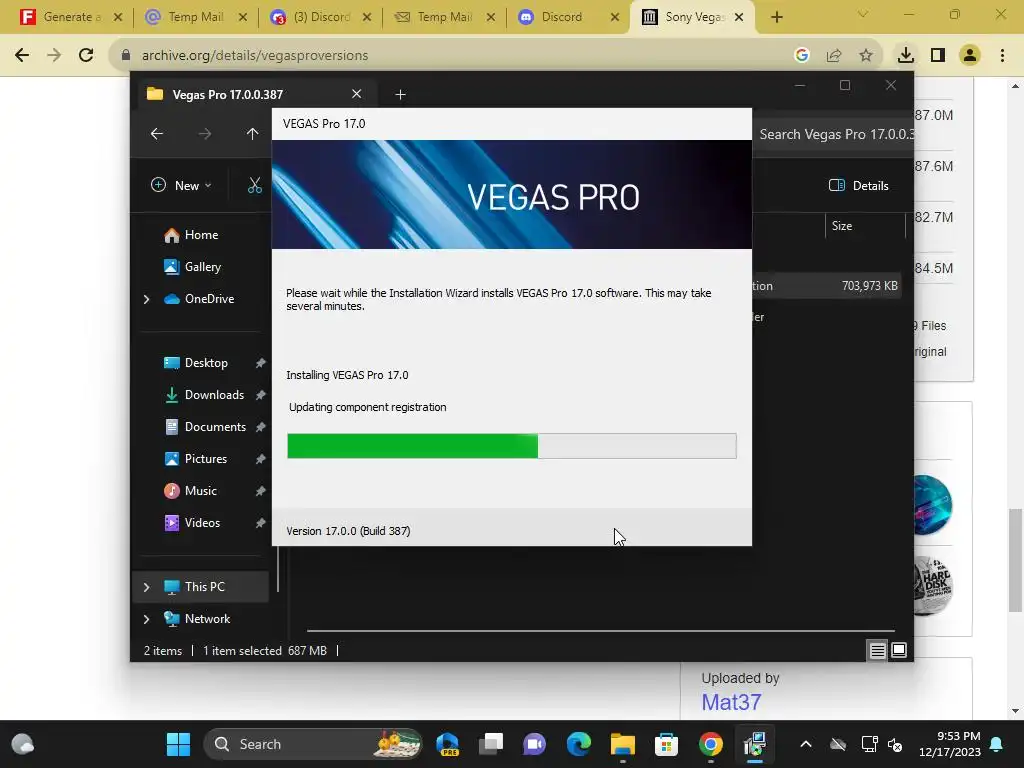Share this page icon in address bar
This screenshot has width=1024, height=768.
(x=834, y=56)
